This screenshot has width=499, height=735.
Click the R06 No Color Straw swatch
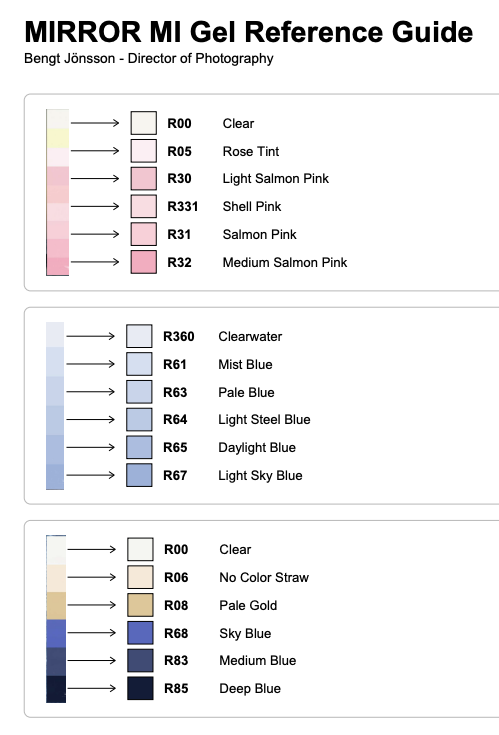140,577
